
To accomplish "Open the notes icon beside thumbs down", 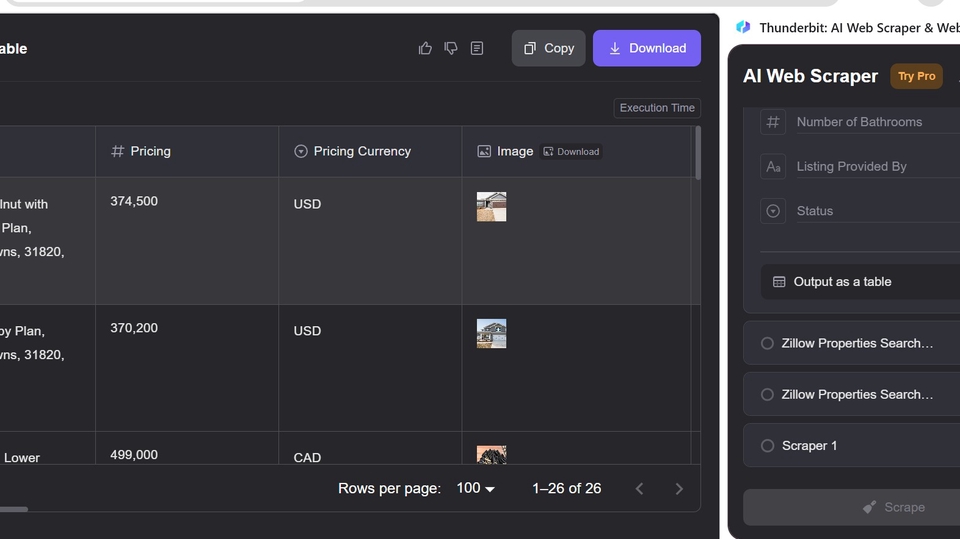I will [x=477, y=48].
